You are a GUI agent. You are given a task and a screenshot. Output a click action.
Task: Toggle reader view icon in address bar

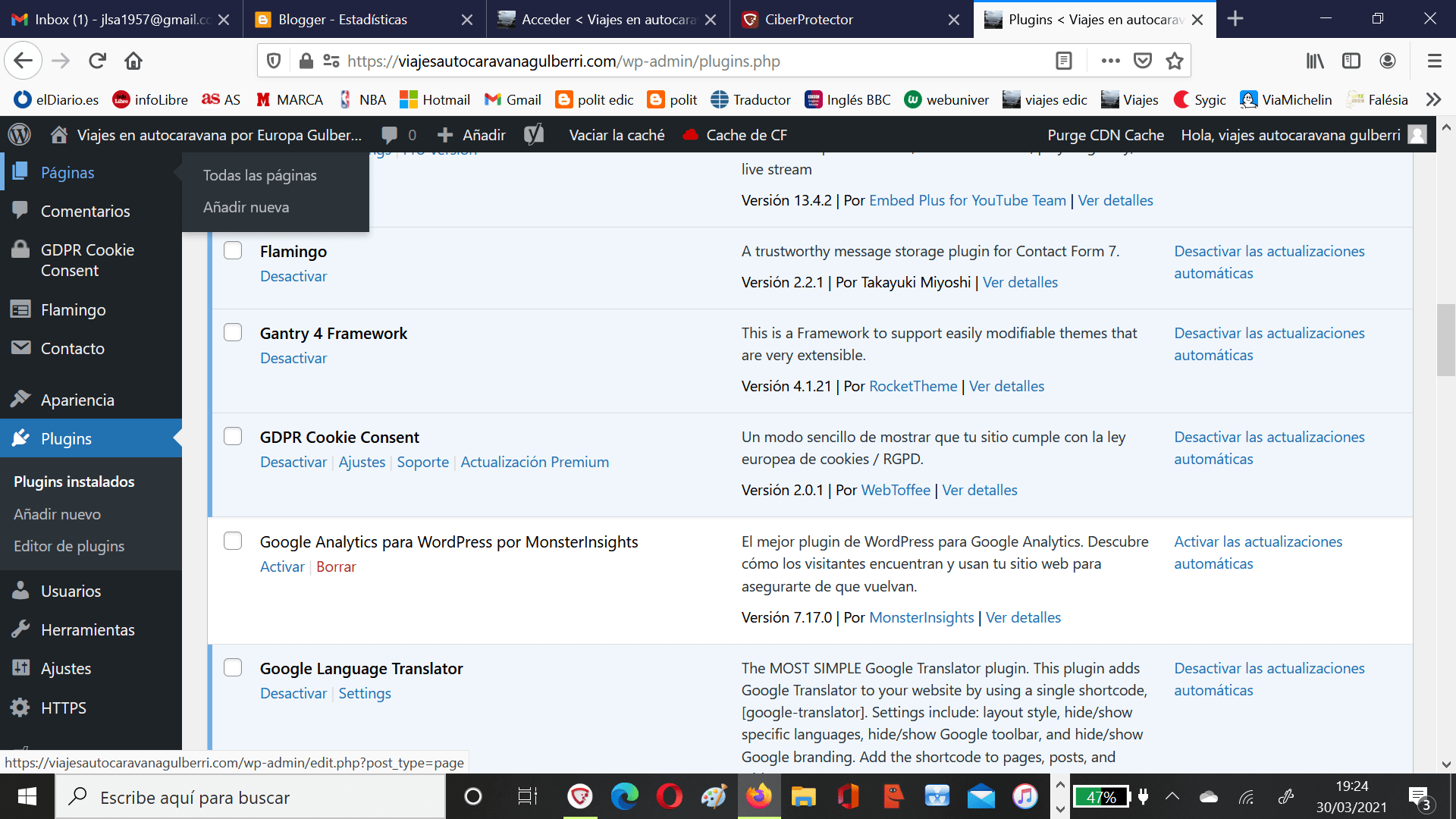pos(1064,61)
